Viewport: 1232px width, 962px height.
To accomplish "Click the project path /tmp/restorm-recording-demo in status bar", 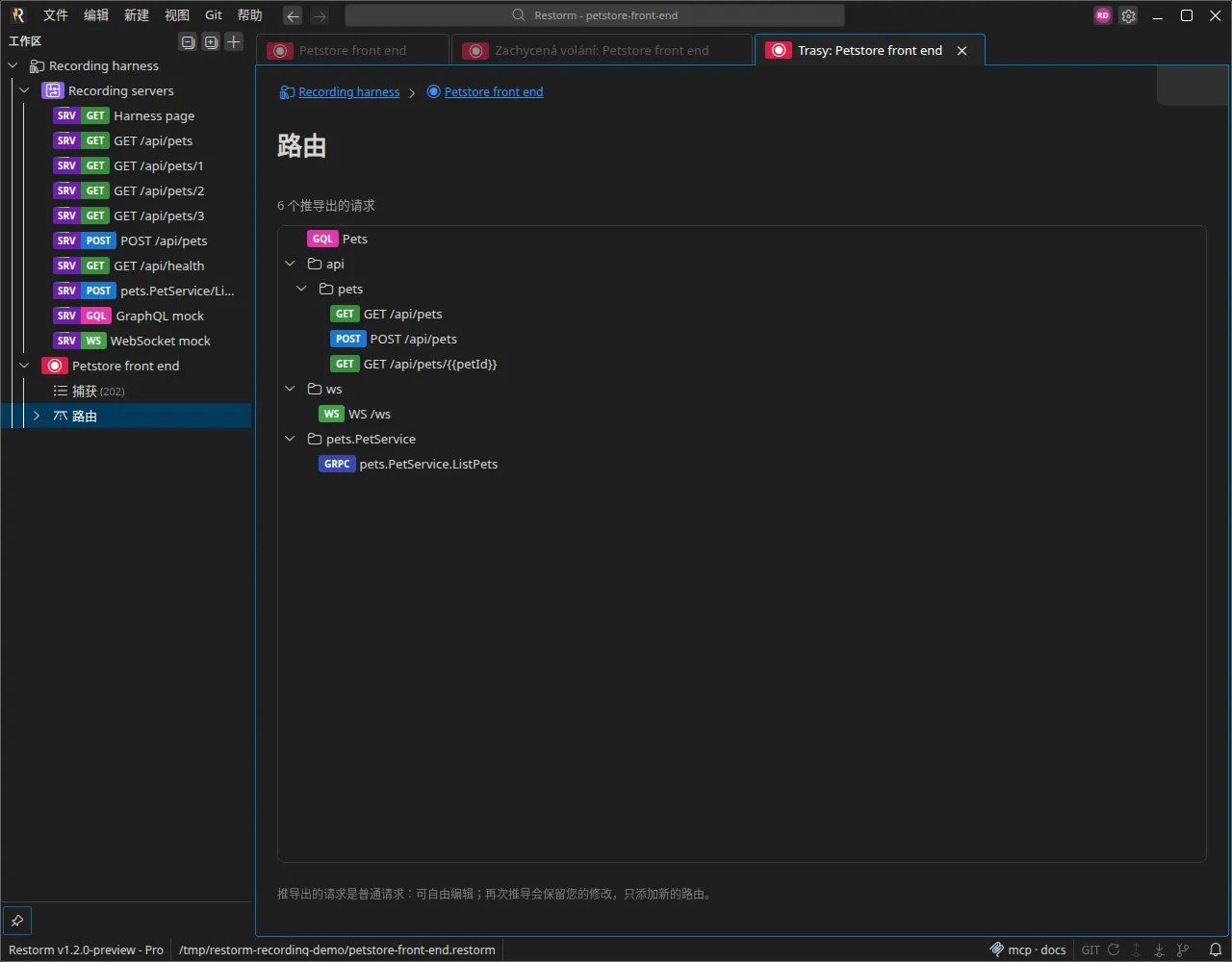I will click(337, 949).
